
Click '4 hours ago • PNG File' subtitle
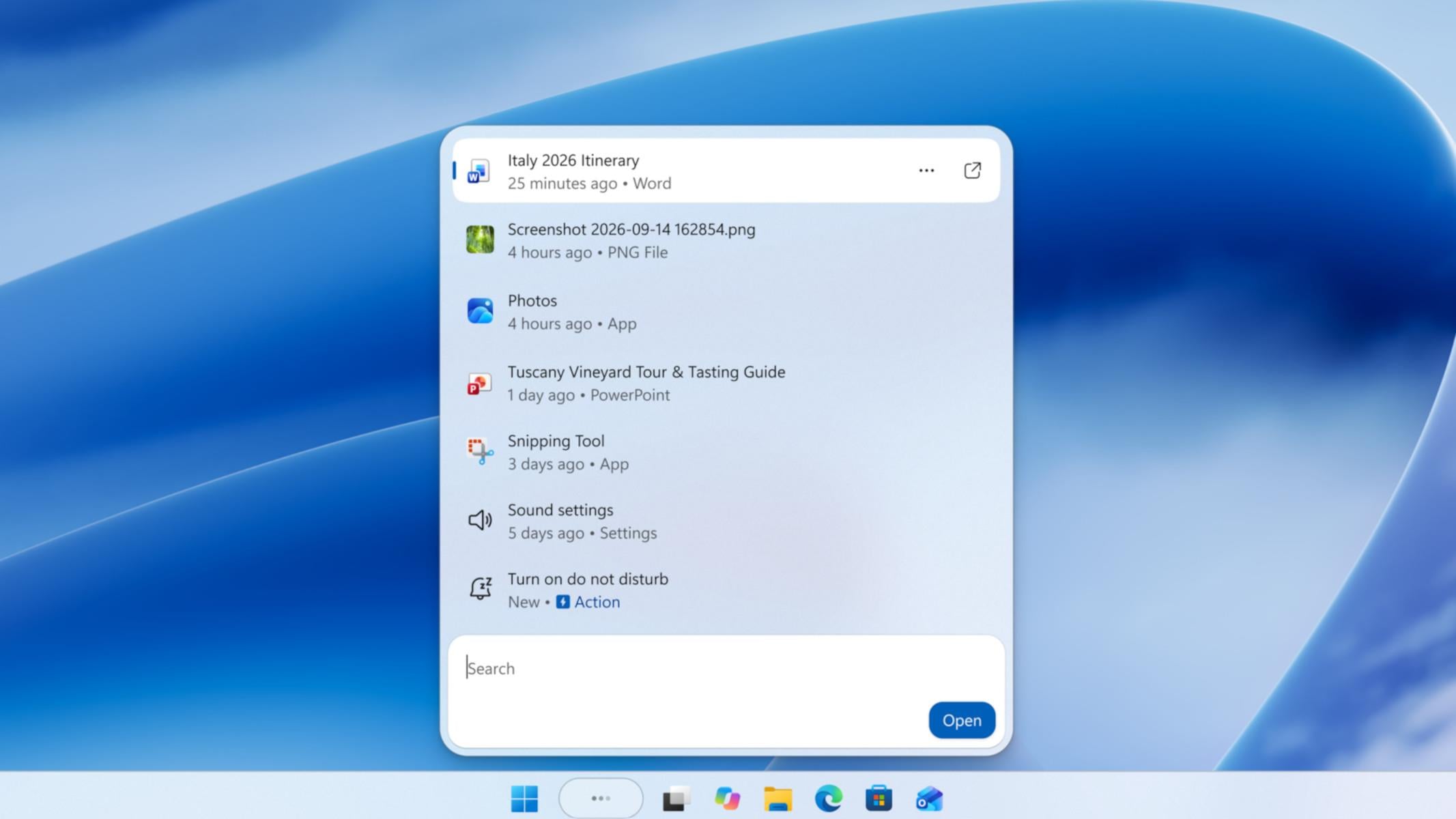click(588, 253)
